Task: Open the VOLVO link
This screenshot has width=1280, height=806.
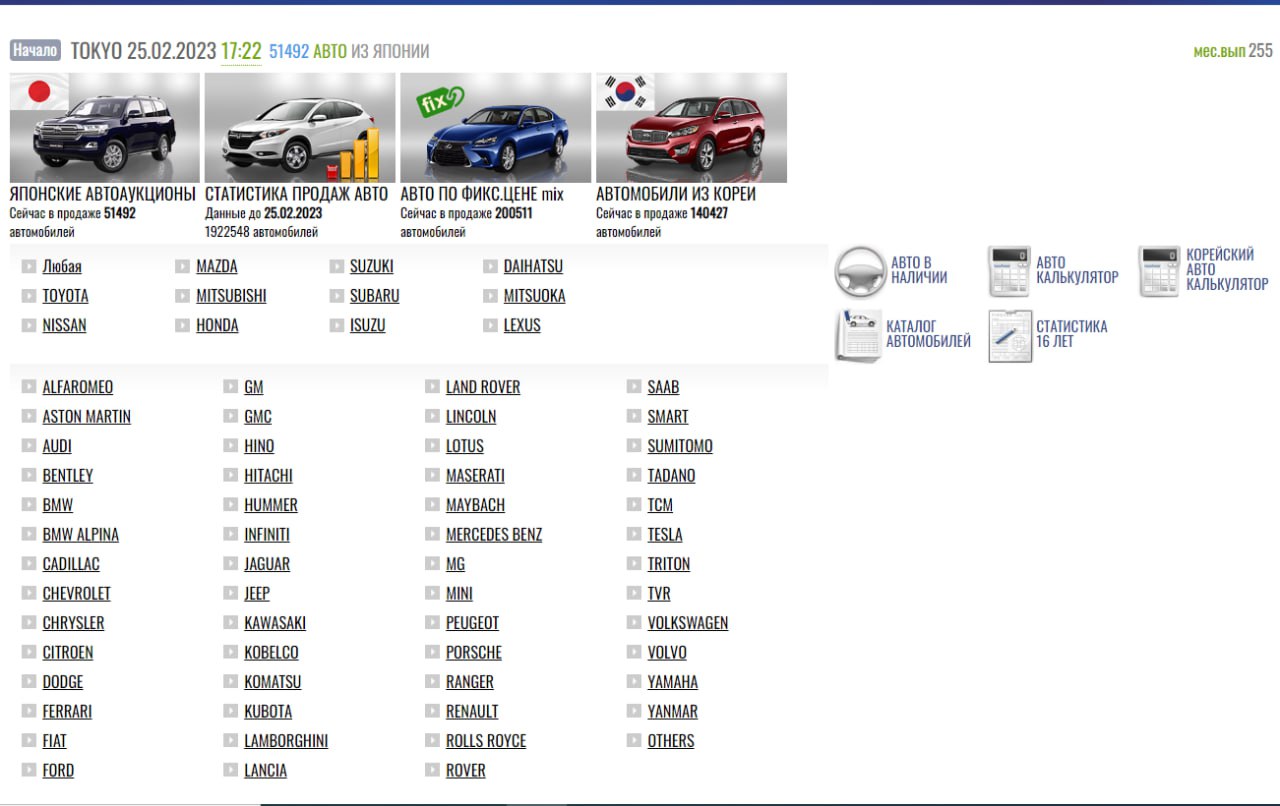Action: point(667,653)
